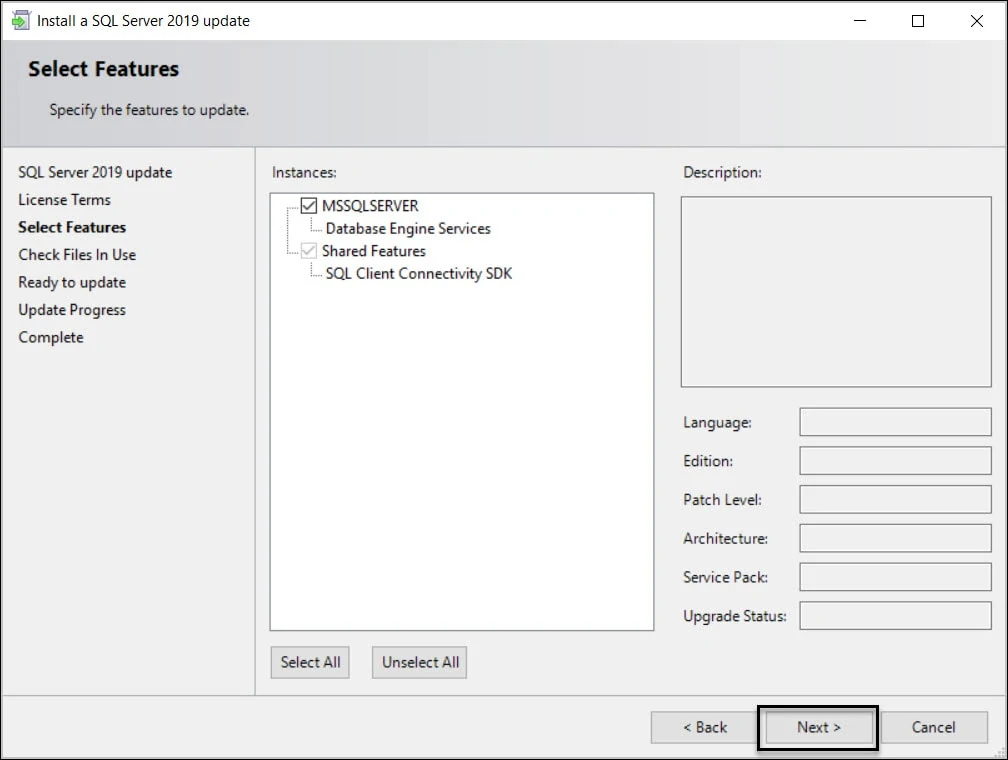Click the Upgrade Status field
This screenshot has height=760, width=1008.
895,616
